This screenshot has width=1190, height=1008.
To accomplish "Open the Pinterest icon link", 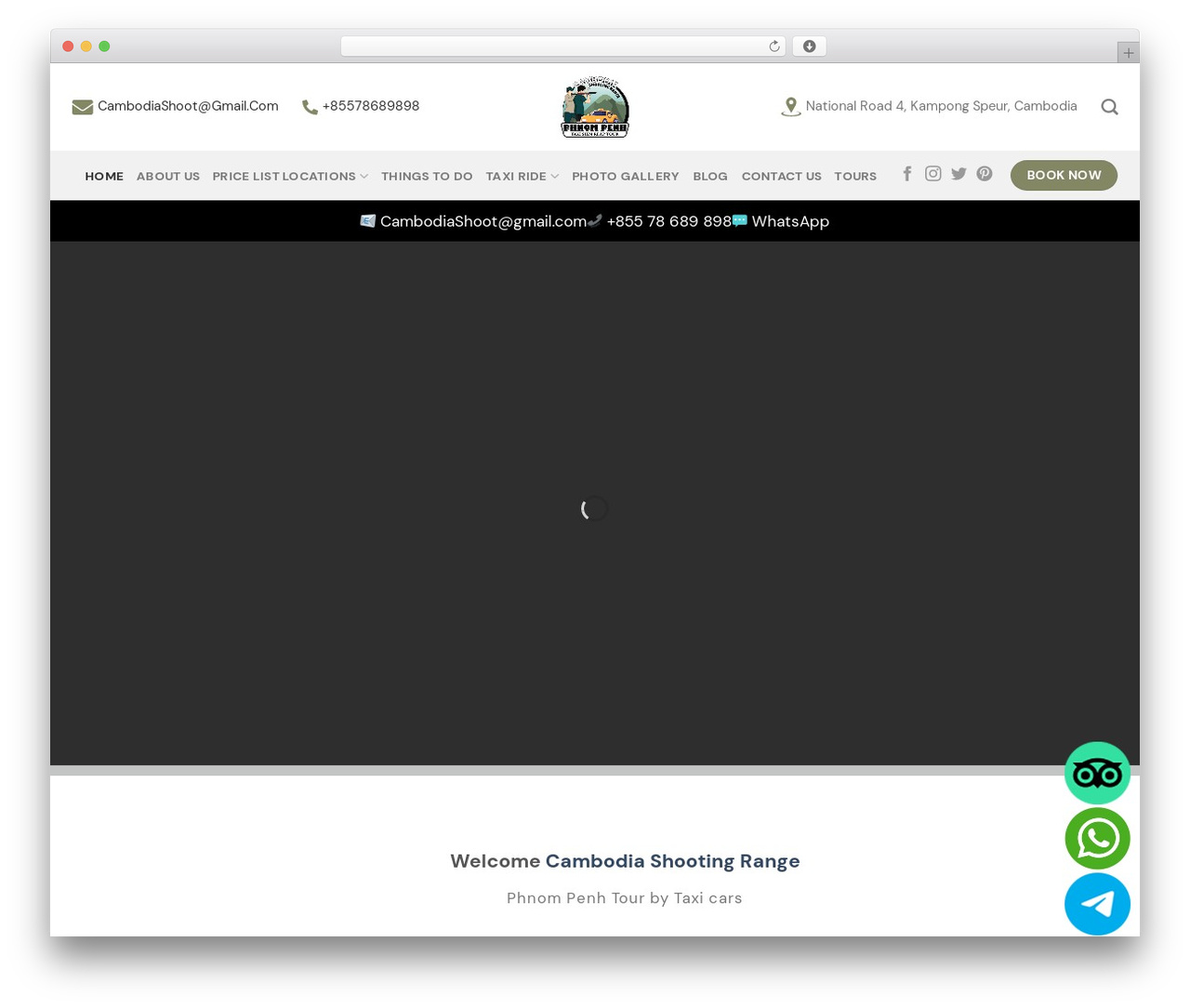I will click(x=985, y=174).
